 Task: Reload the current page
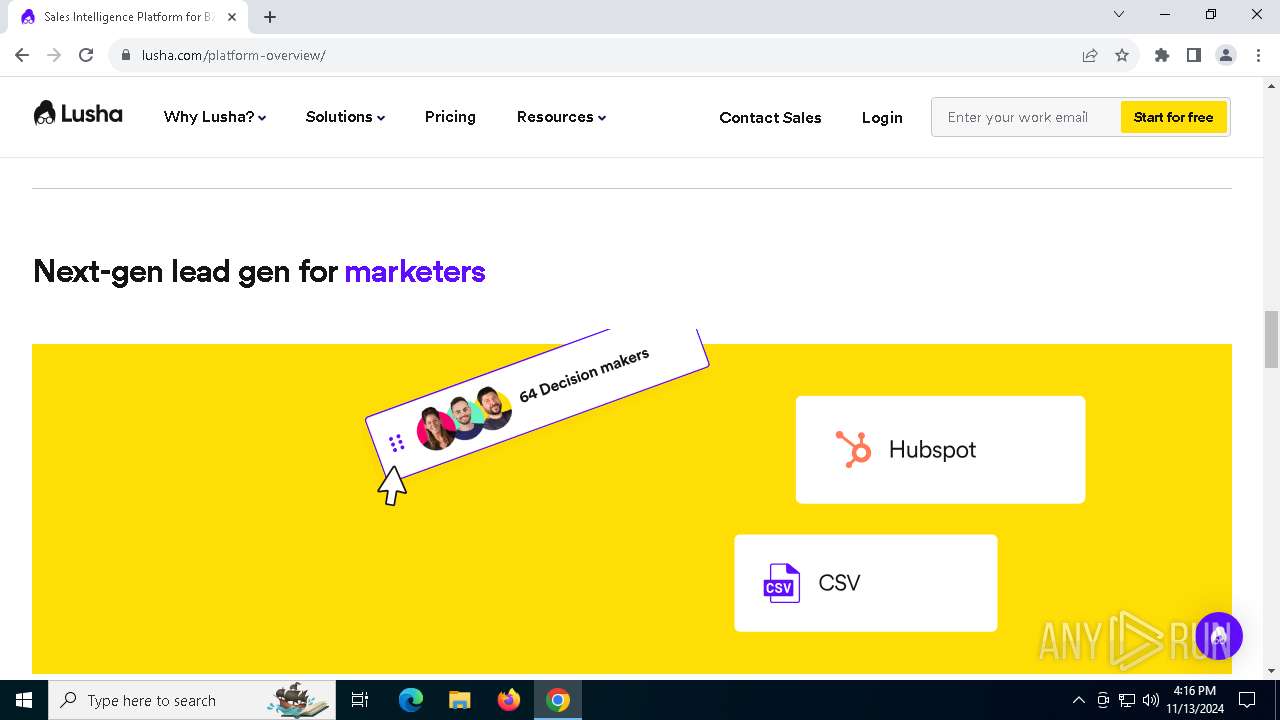pos(86,55)
